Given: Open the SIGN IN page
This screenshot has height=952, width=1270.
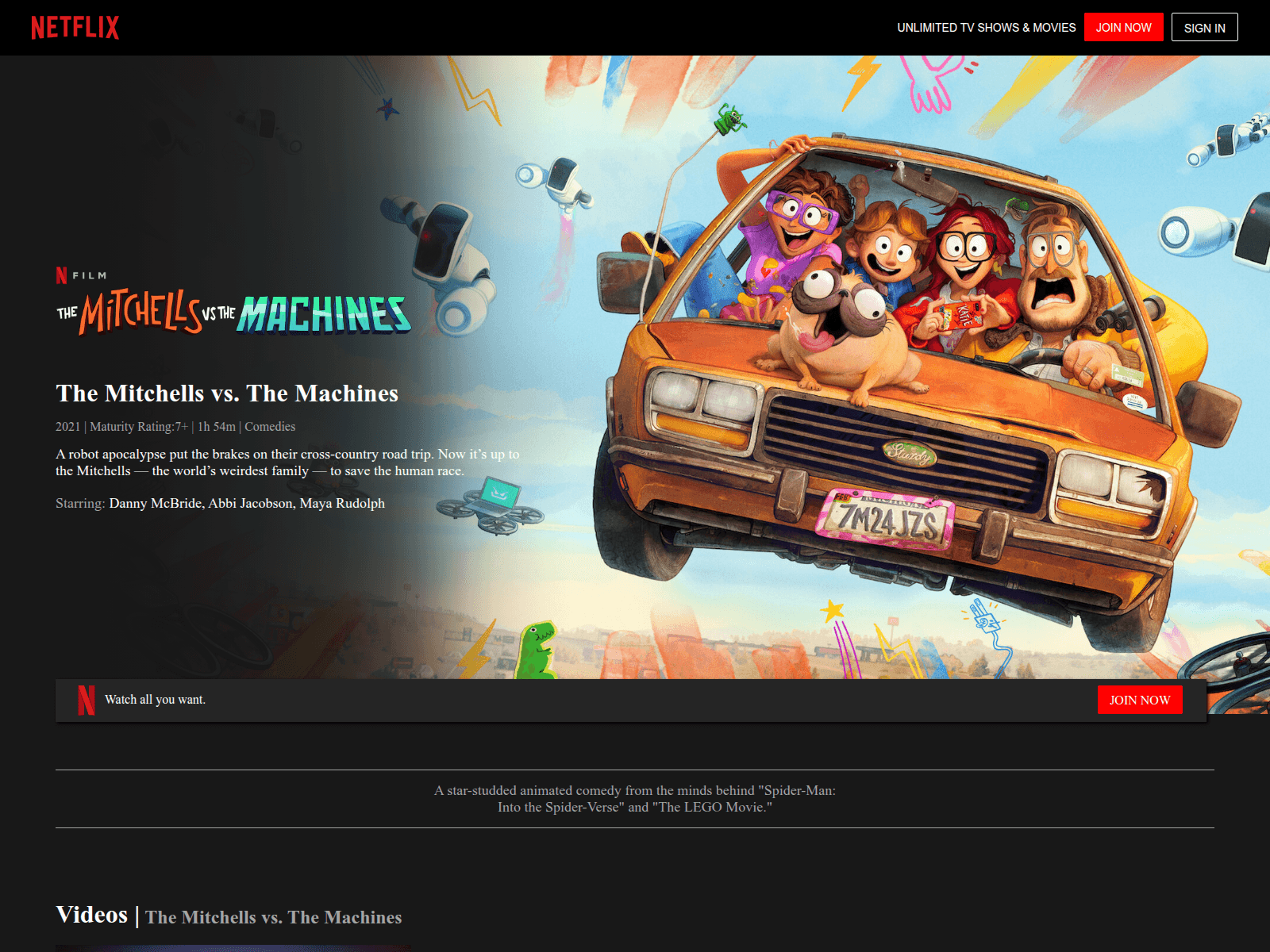Looking at the screenshot, I should [1204, 28].
